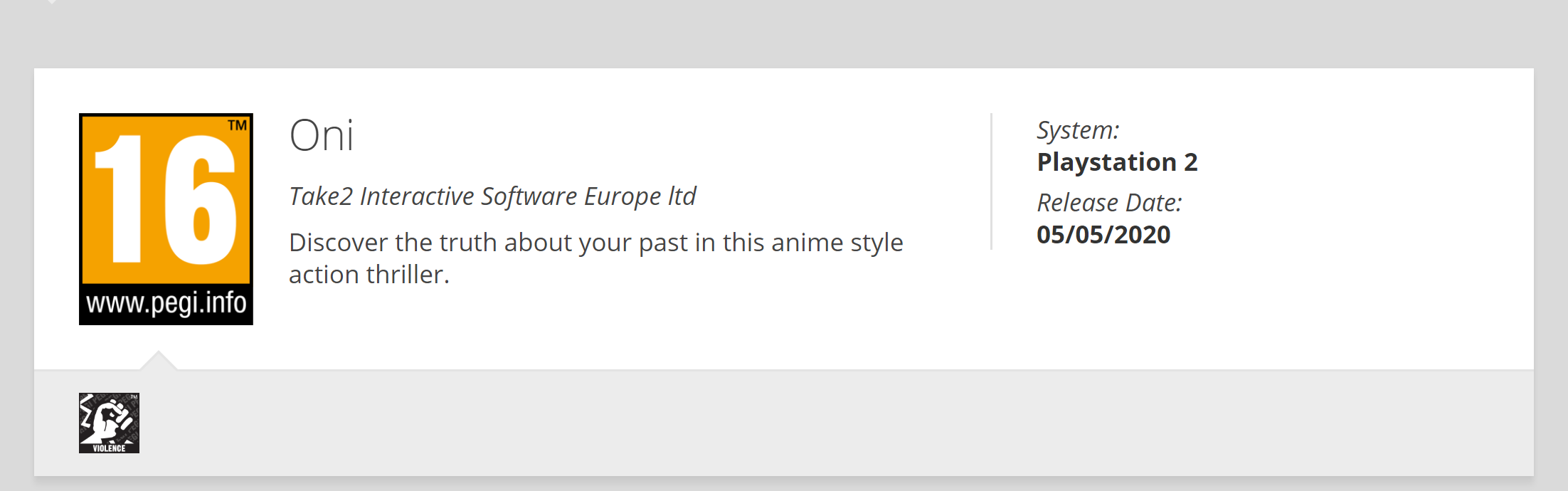Image resolution: width=1568 pixels, height=491 pixels.
Task: Select the www.pegi.info label on badge
Action: [x=166, y=304]
